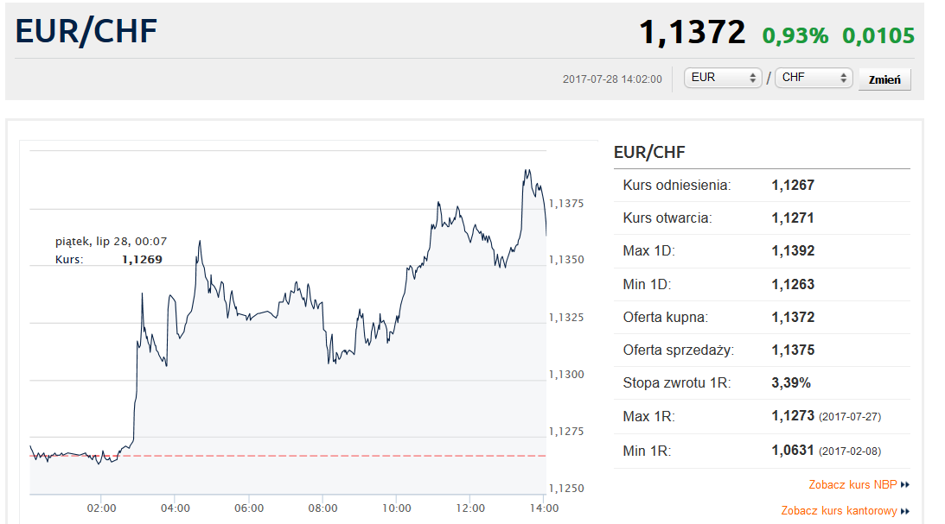Click the green 0,93% change value
The width and height of the screenshot is (945, 524).
(796, 36)
